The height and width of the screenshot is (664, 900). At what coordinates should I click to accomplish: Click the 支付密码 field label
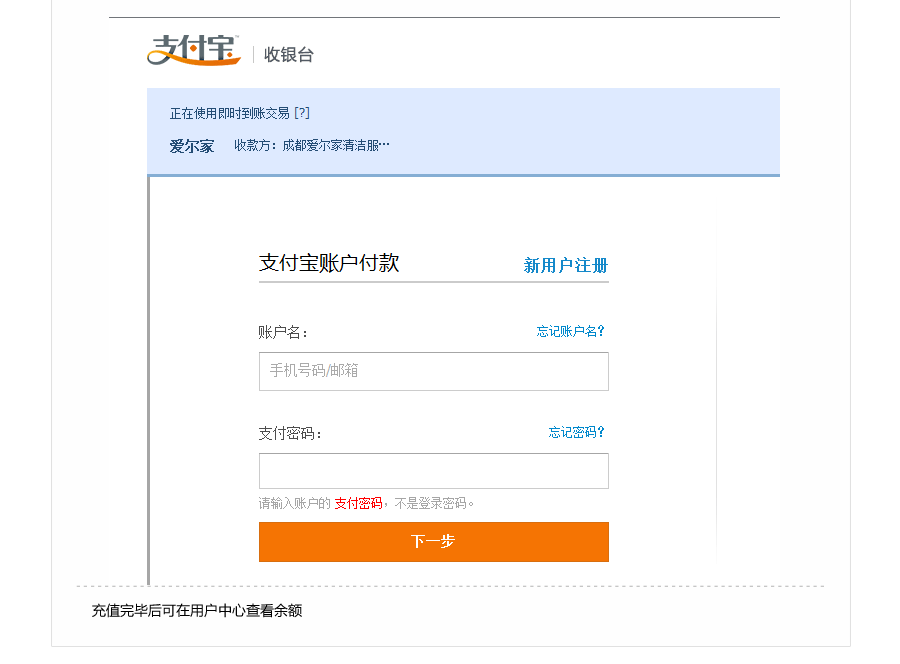coord(290,433)
